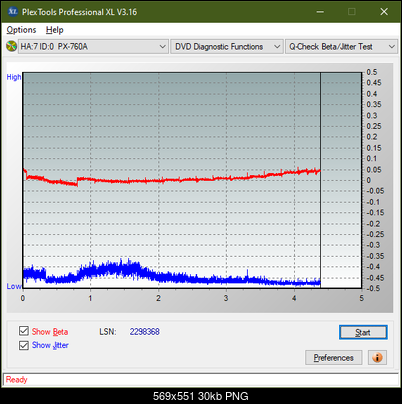Image resolution: width=402 pixels, height=404 pixels.
Task: Toggle the Show Jitter checkbox
Action: (24, 345)
